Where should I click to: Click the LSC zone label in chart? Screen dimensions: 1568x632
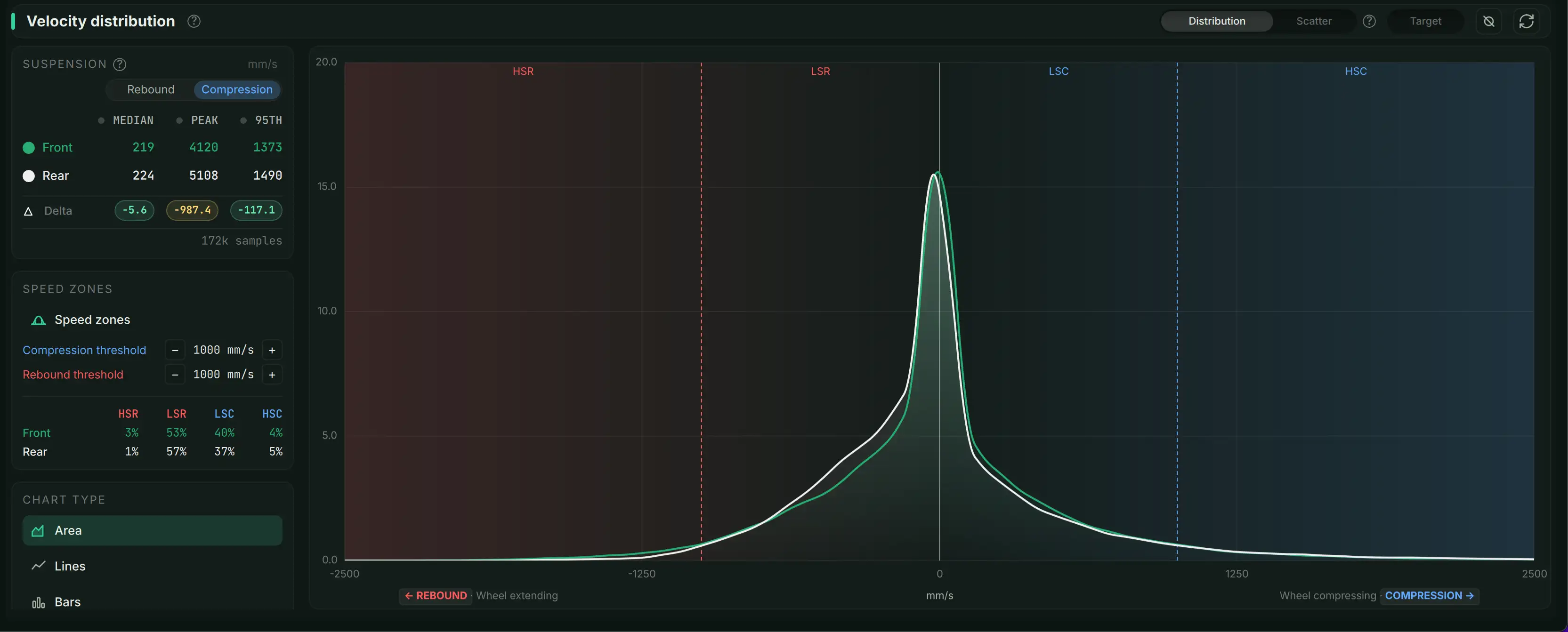(1059, 71)
